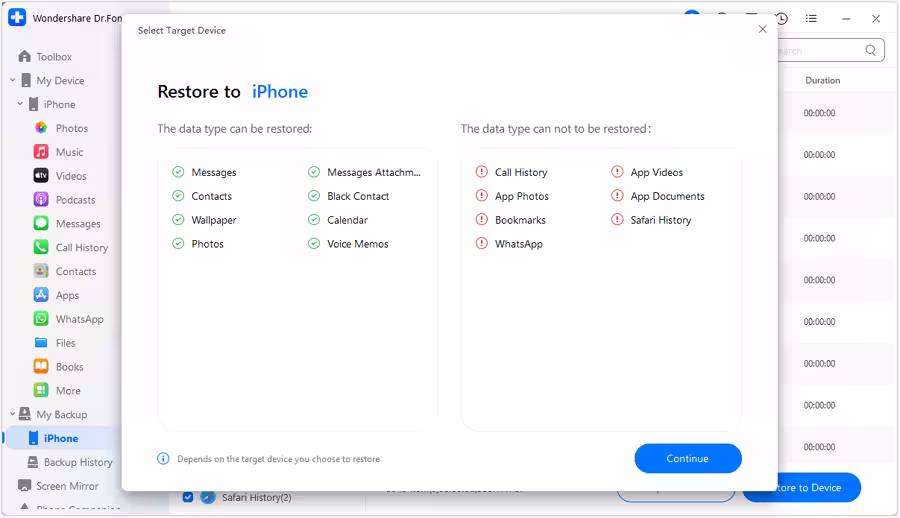Click the Photos restorable item in dialog
Screen dimensions: 900x518
click(x=198, y=244)
